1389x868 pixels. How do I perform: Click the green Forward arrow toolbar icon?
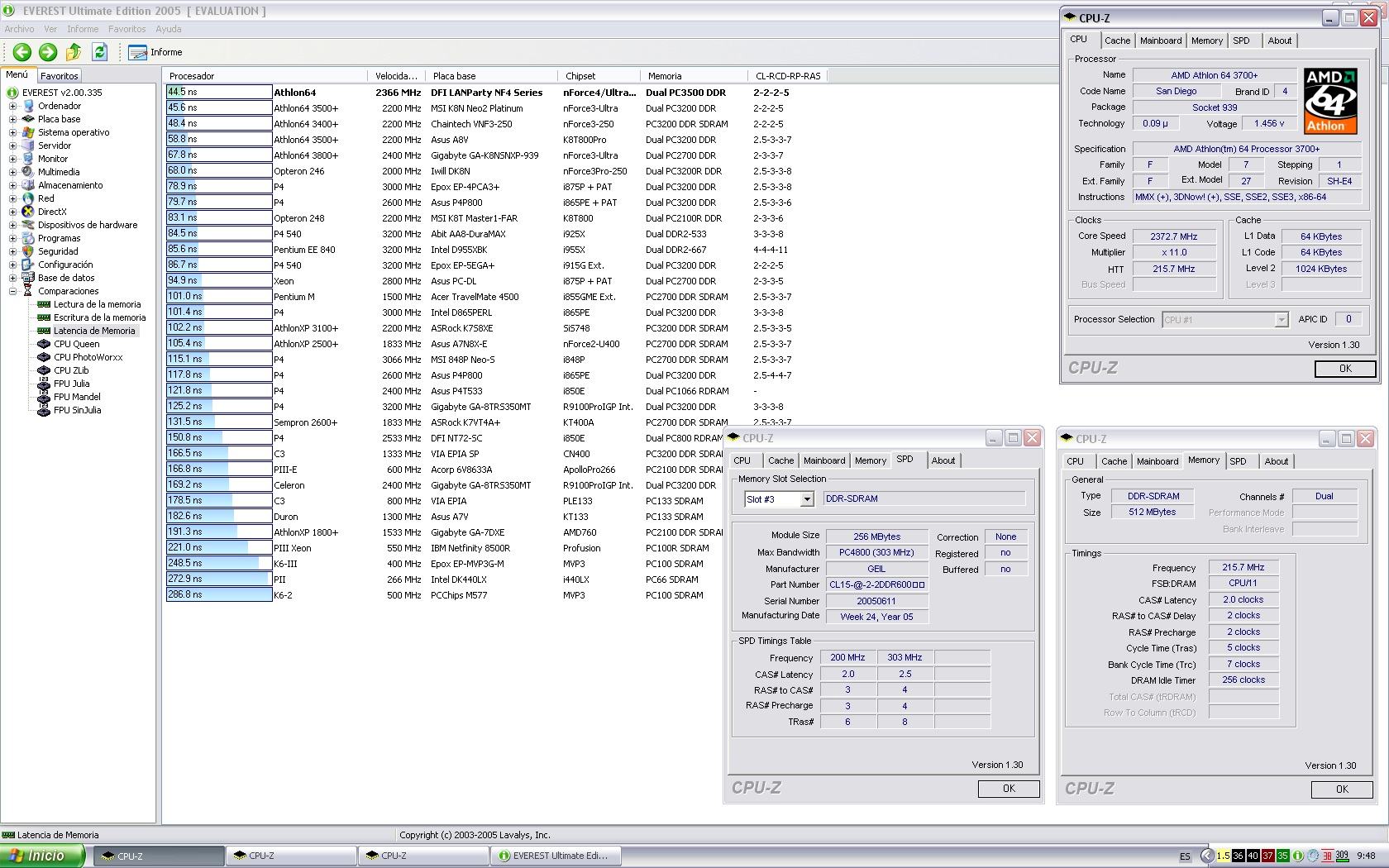click(48, 52)
